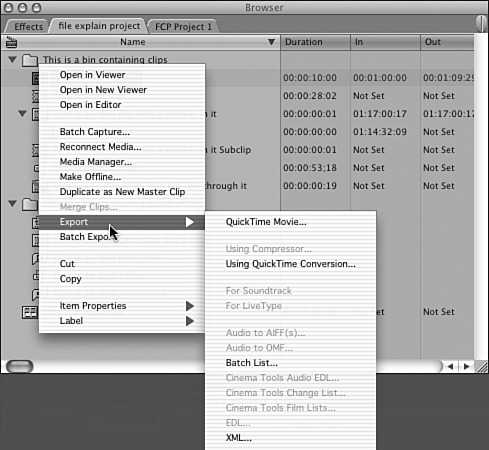Select Duplicate as New Master Clip
Screen dimensions: 489x450
click(122, 192)
